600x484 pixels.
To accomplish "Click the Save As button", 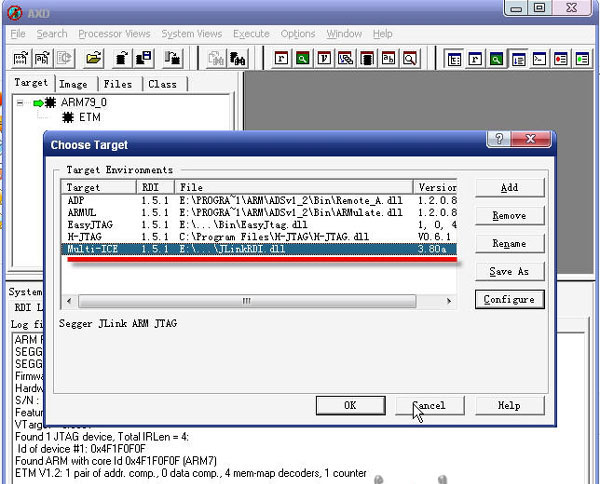I will pyautogui.click(x=509, y=271).
